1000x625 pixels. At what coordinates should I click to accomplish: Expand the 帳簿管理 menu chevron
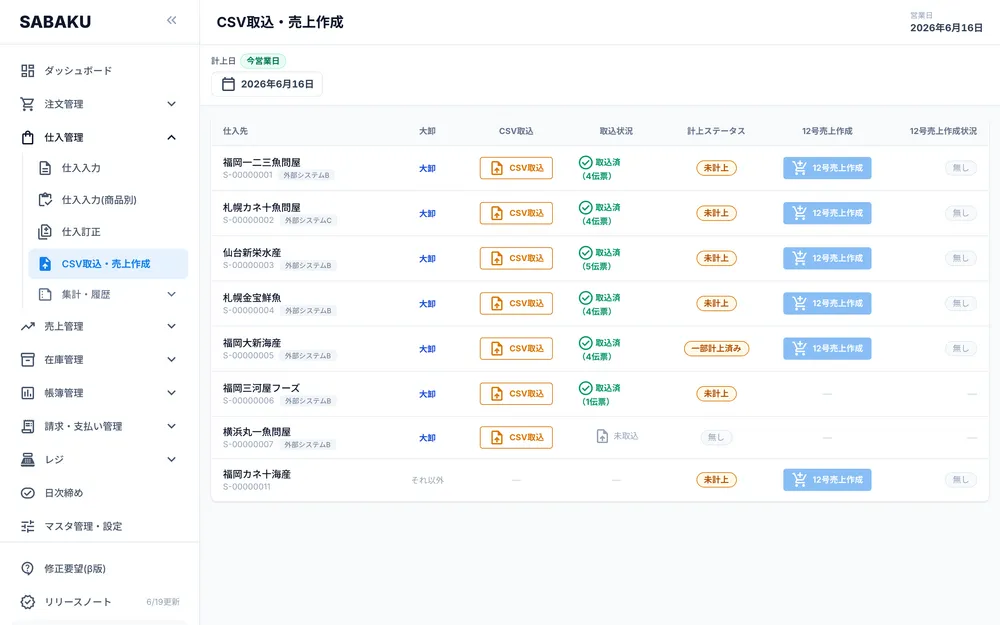(172, 393)
